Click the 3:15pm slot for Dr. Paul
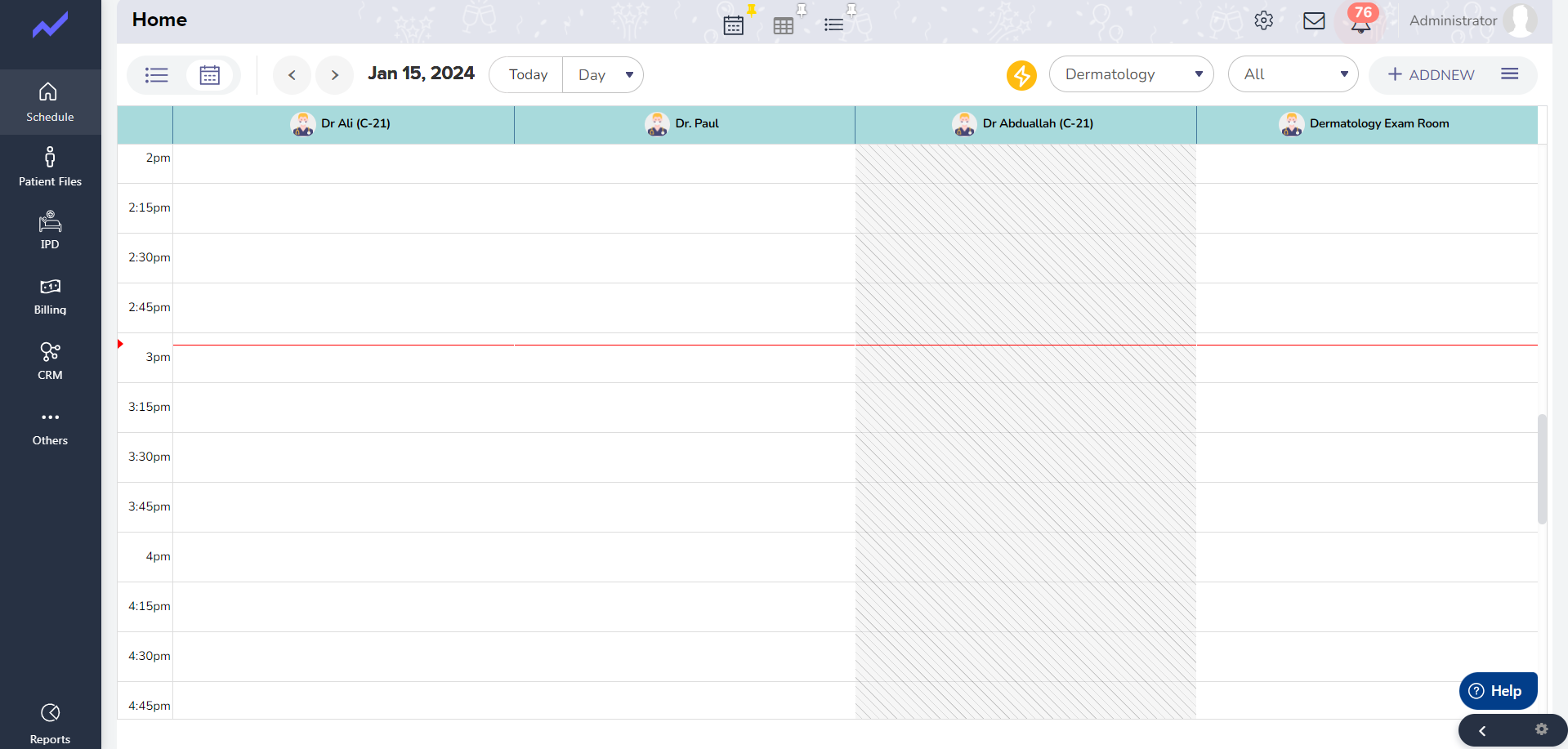 pyautogui.click(x=685, y=408)
